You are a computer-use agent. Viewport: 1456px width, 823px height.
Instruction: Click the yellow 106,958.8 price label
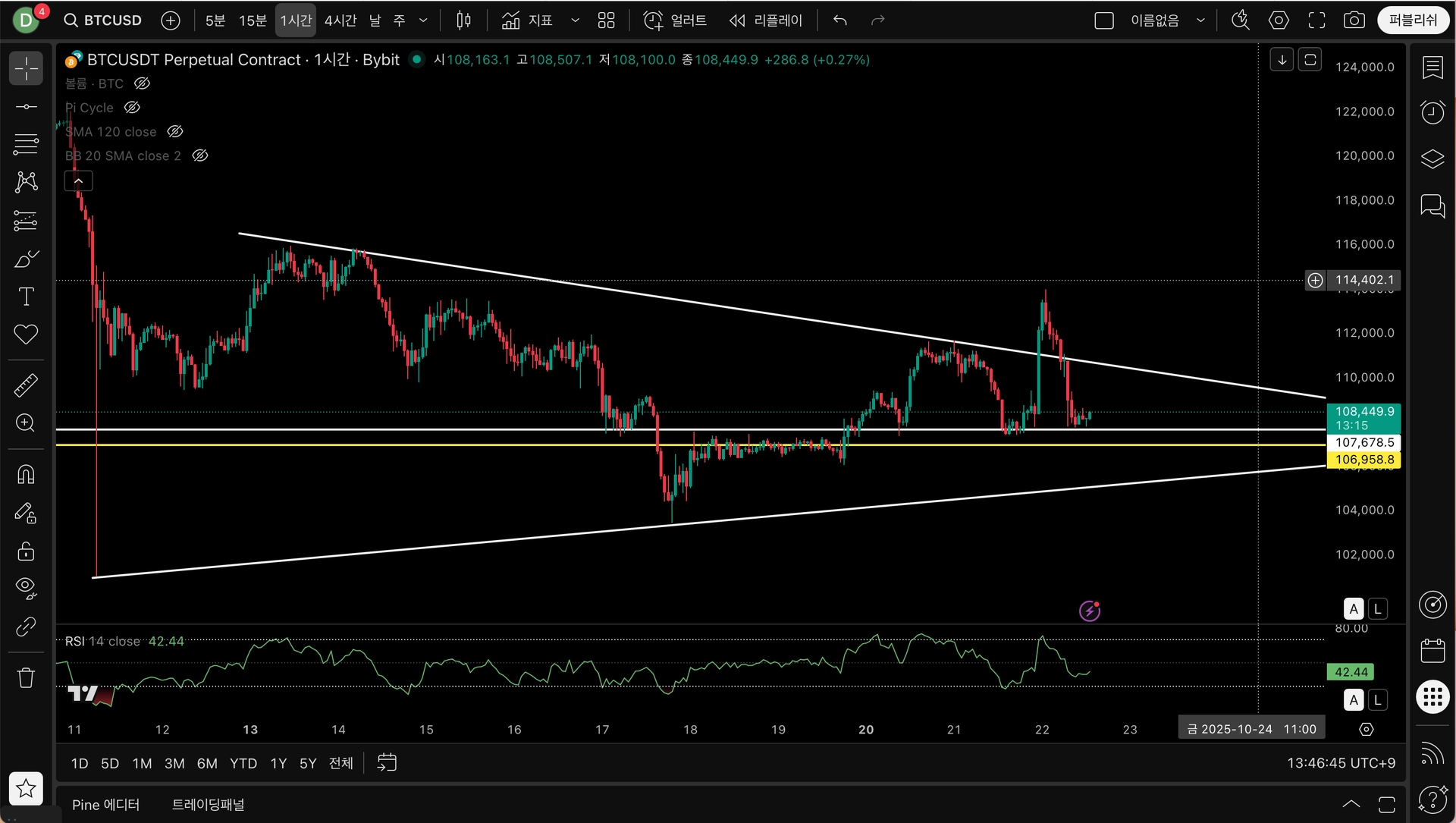[x=1363, y=460]
